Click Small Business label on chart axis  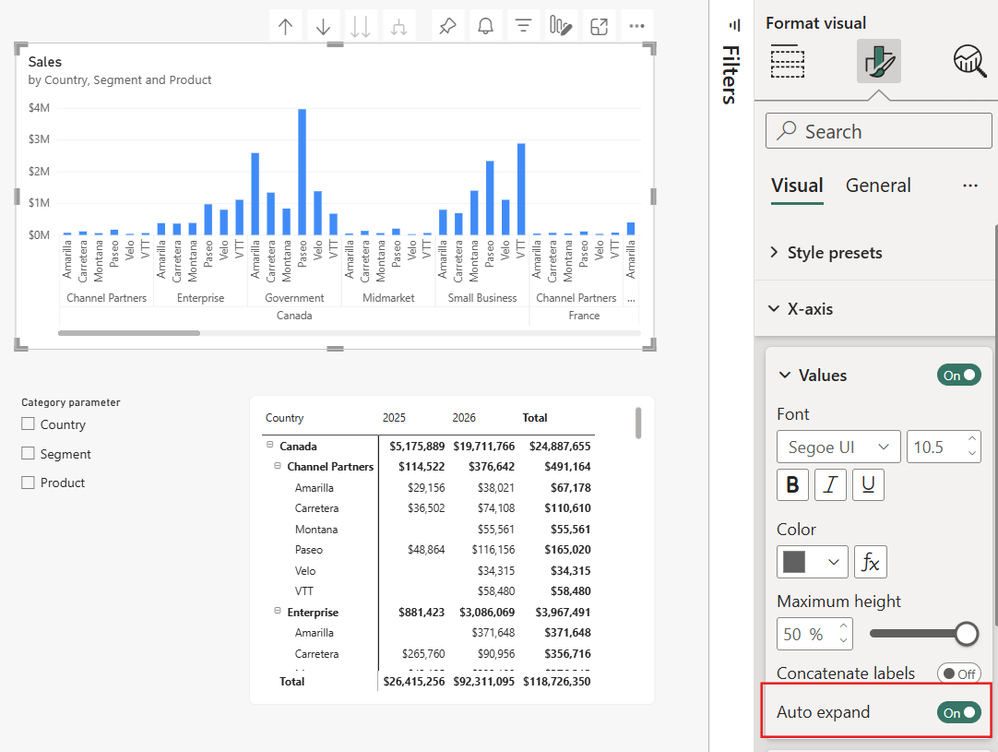[x=482, y=298]
